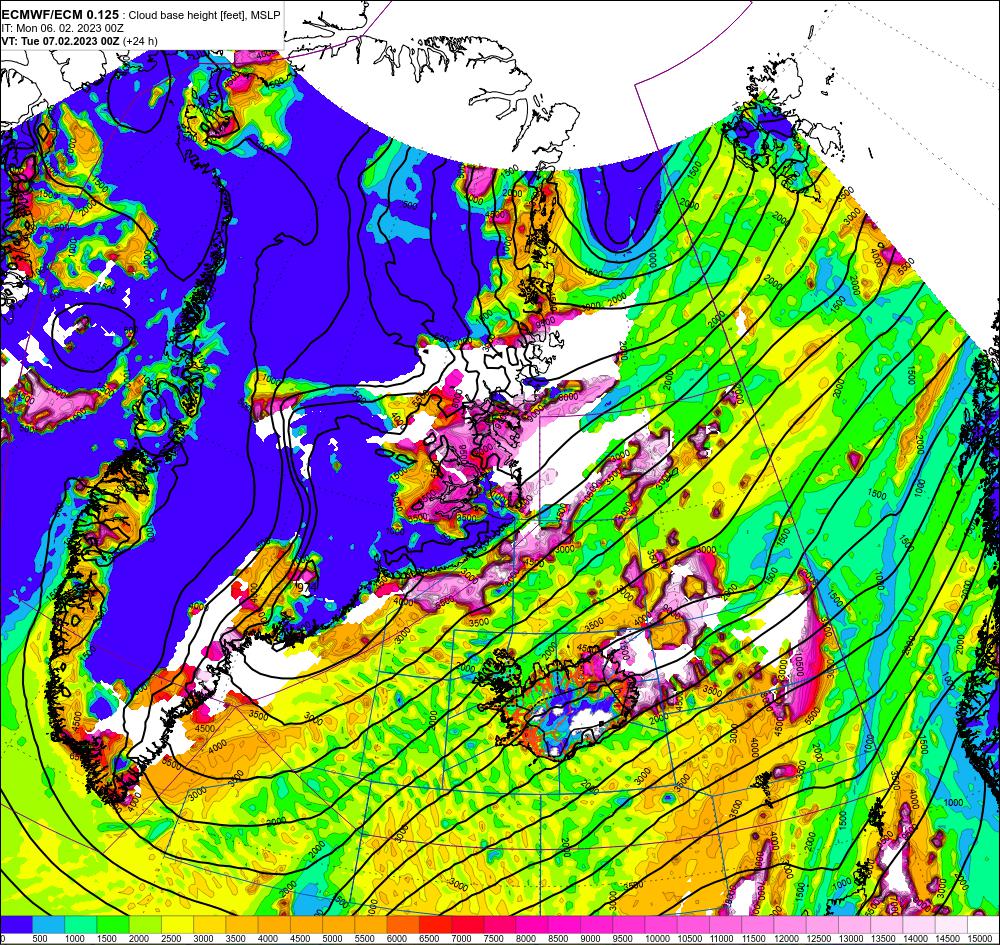Click the '4500' label on the color scale
This screenshot has height=945, width=1000.
click(x=298, y=938)
